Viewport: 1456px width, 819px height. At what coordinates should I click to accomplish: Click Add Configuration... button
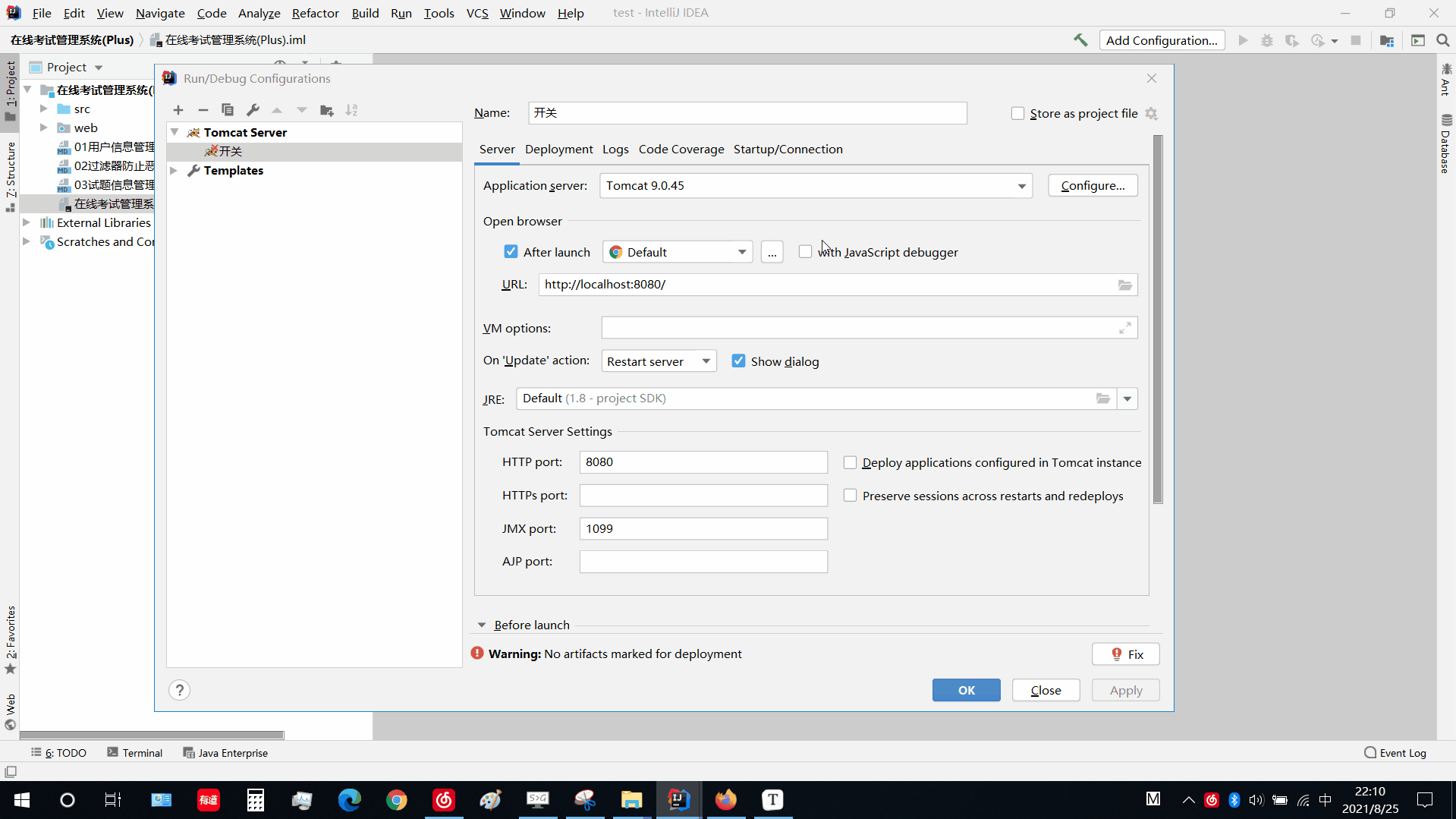click(1162, 40)
